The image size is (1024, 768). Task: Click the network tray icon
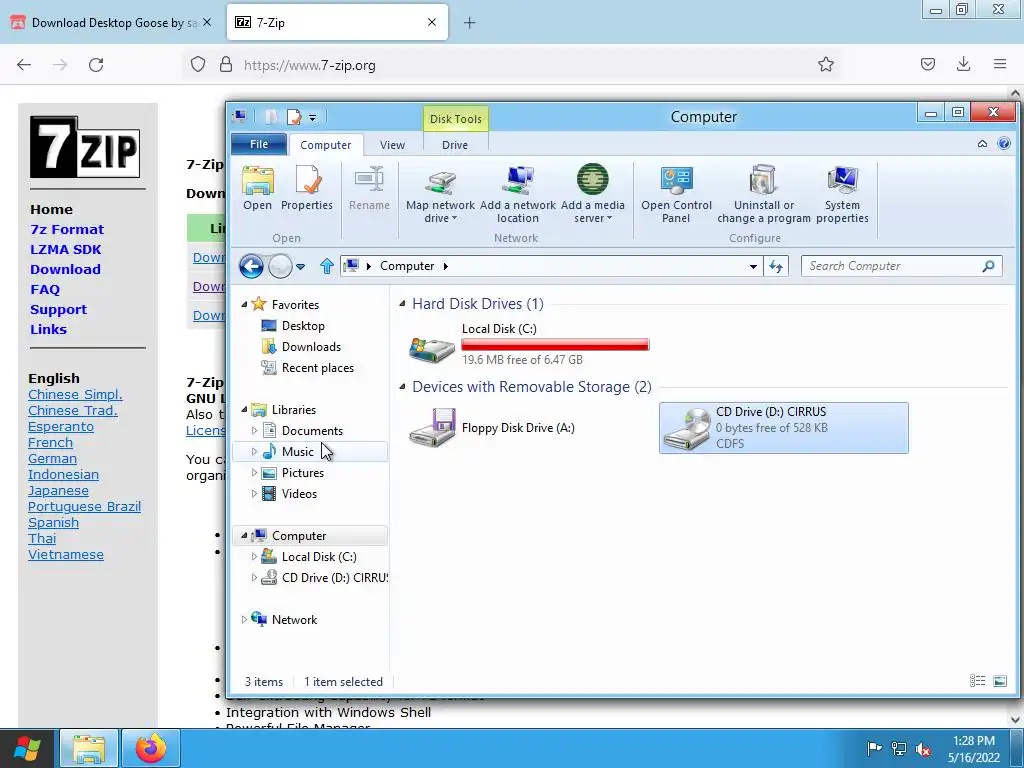point(899,749)
